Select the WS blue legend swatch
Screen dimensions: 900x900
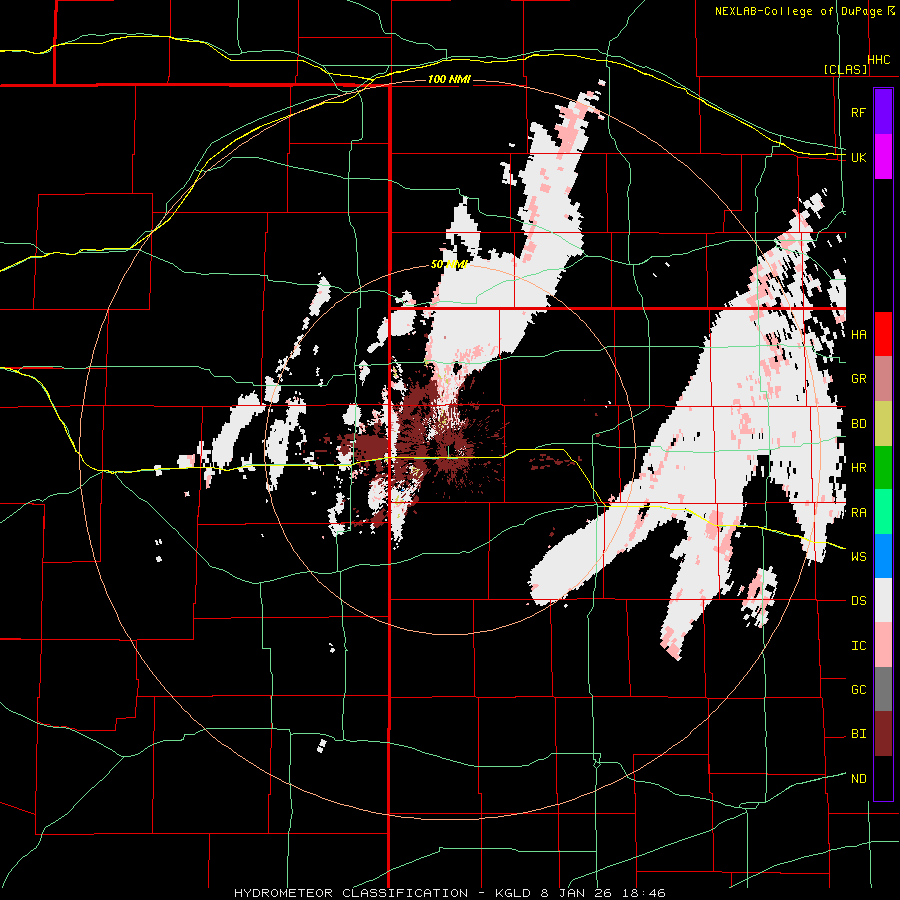click(883, 556)
